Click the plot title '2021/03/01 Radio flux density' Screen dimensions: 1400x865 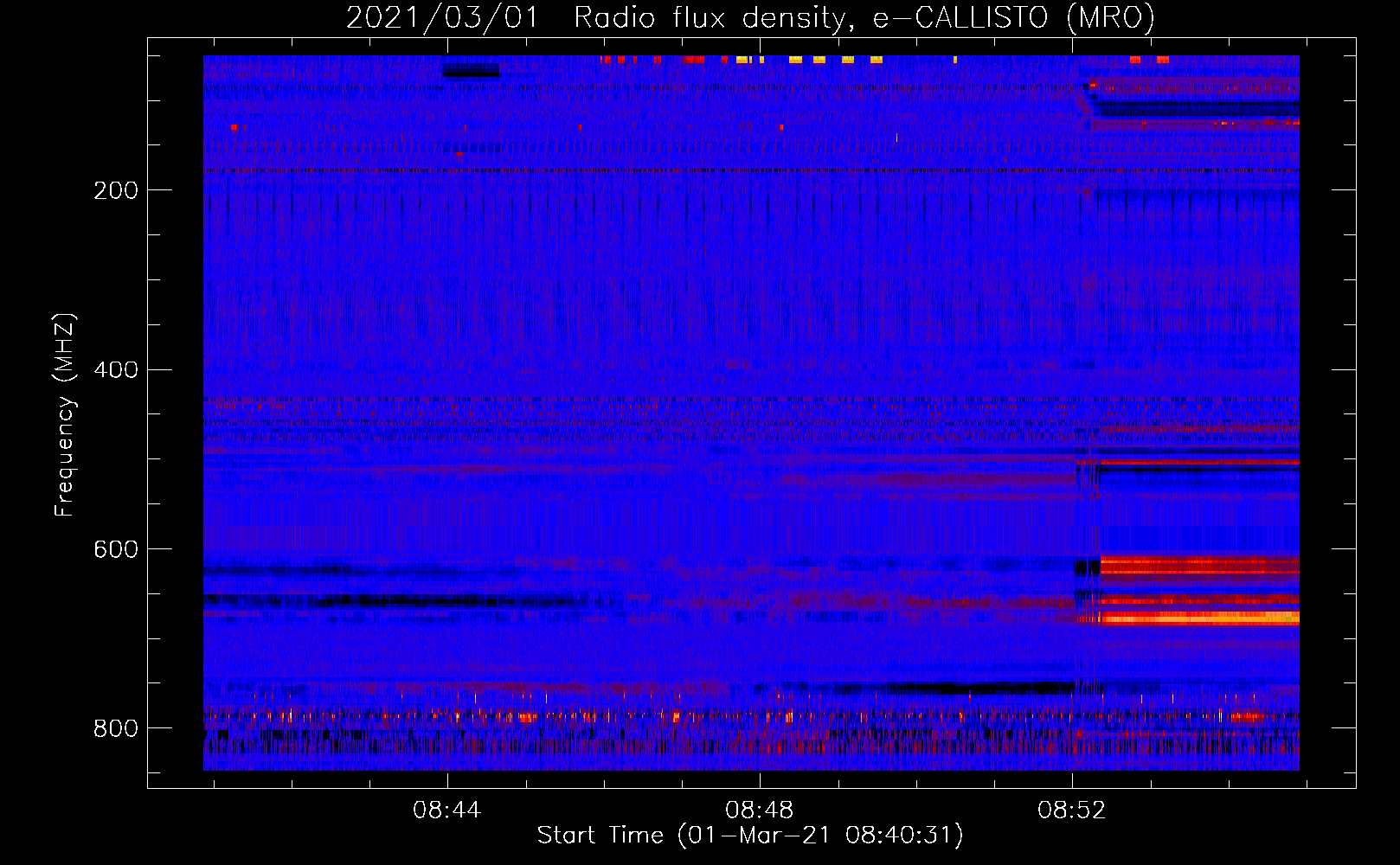599,19
